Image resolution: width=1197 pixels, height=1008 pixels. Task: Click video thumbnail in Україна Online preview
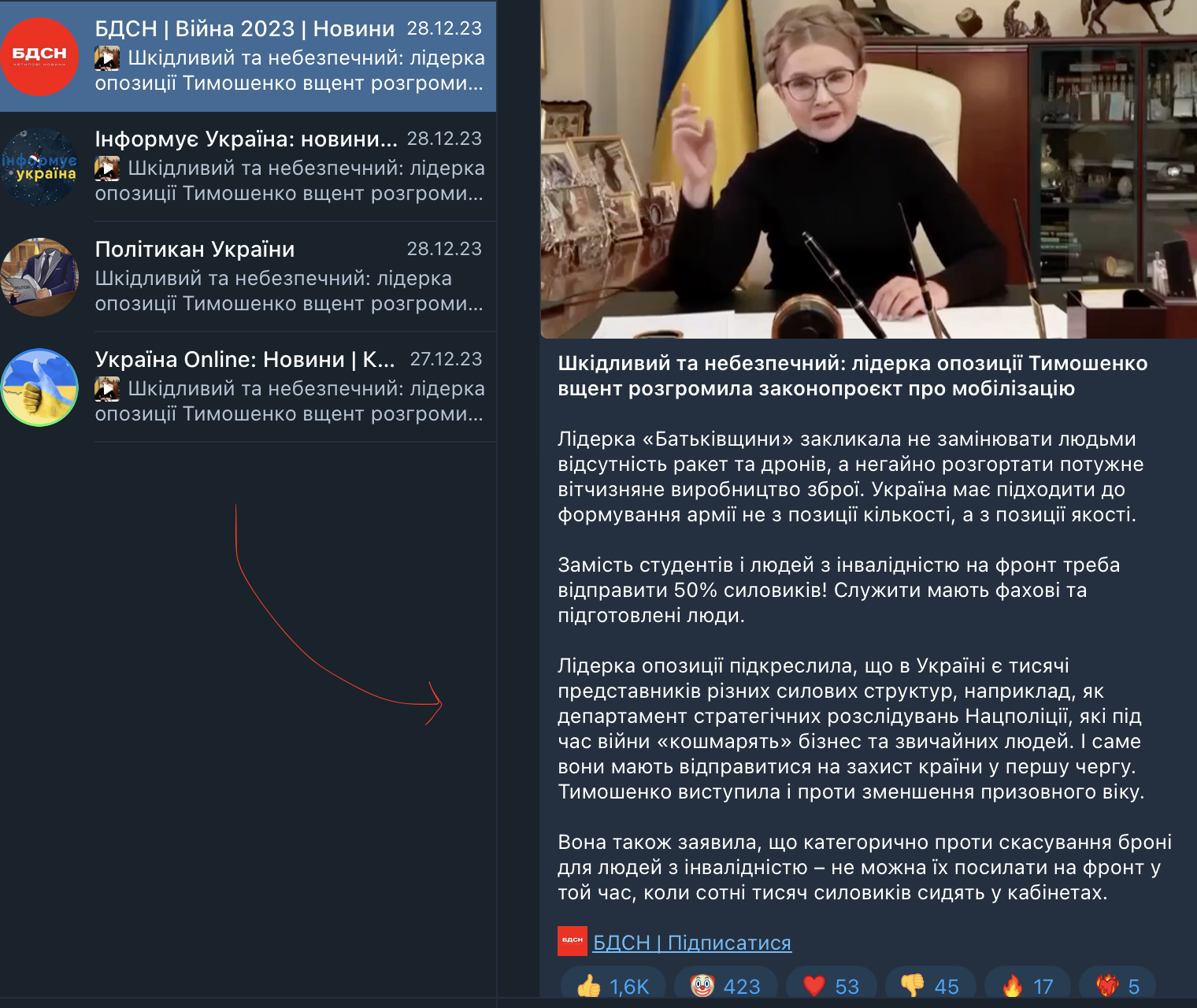pyautogui.click(x=107, y=389)
